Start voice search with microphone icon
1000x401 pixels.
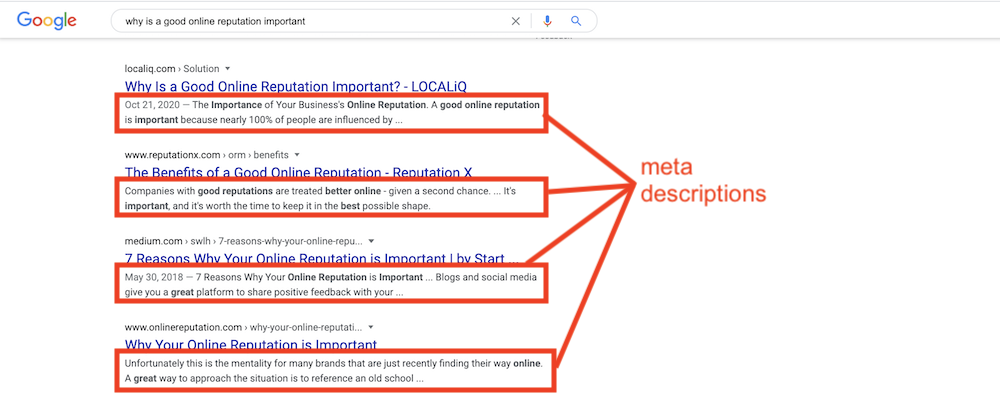coord(547,21)
